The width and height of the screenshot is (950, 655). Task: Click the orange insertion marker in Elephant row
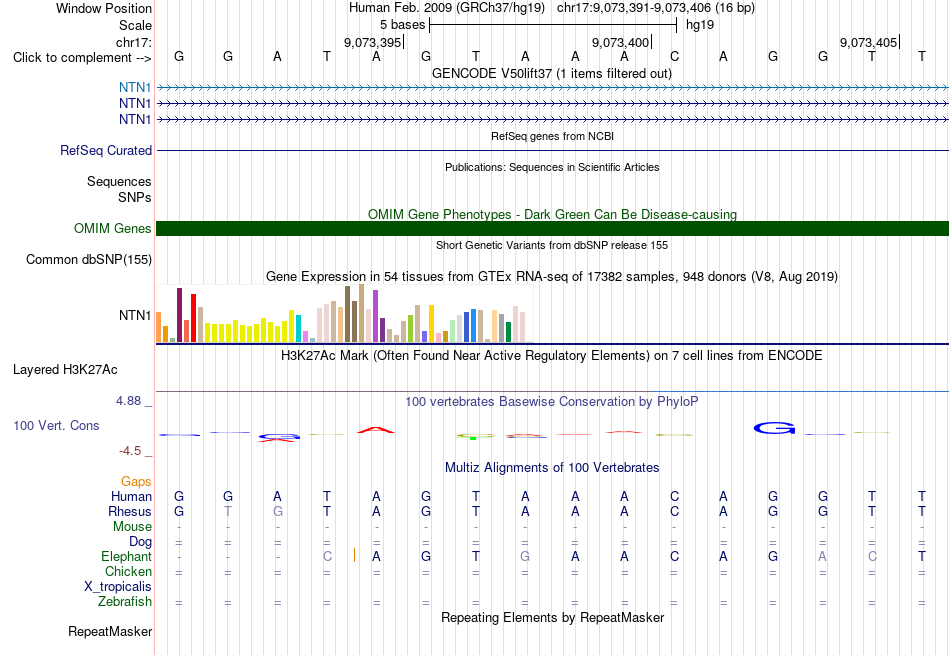354,555
